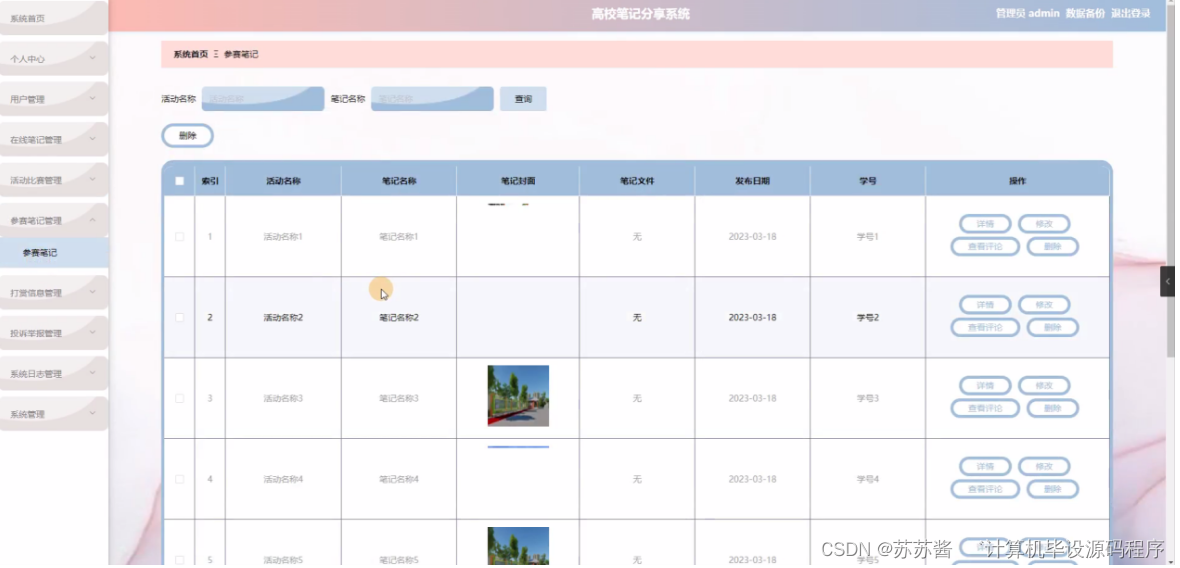Screen dimensions: 1180x568
Task: Open 详情 for row 学号1
Action: click(985, 224)
